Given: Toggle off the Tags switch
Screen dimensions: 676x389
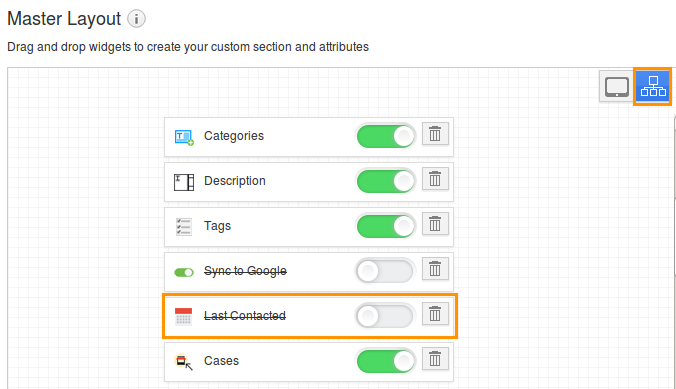Looking at the screenshot, I should (385, 226).
